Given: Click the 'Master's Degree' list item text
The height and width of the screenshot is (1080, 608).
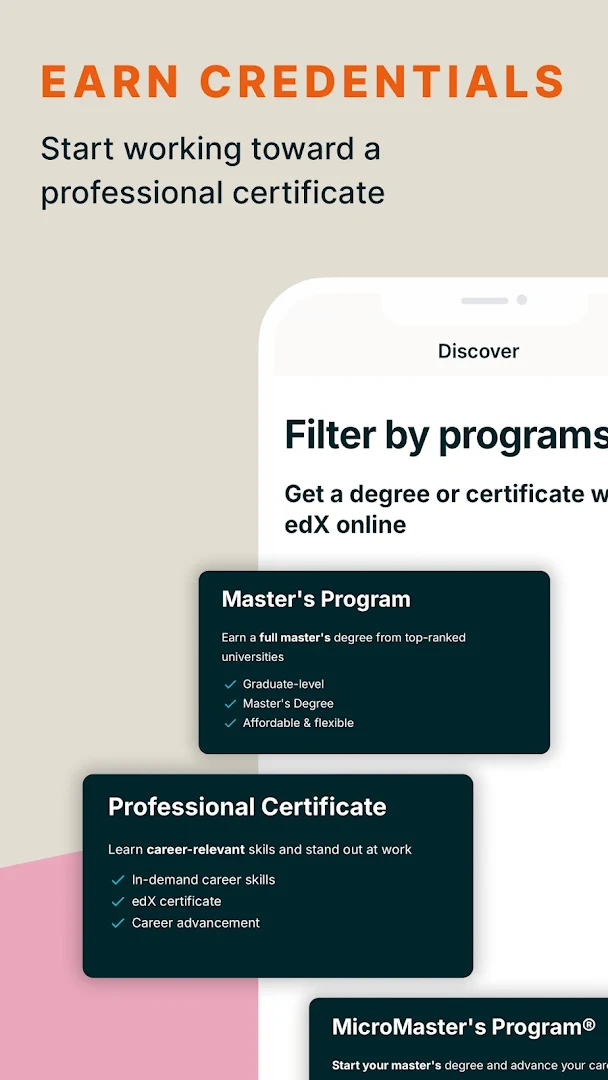Looking at the screenshot, I should 288,703.
